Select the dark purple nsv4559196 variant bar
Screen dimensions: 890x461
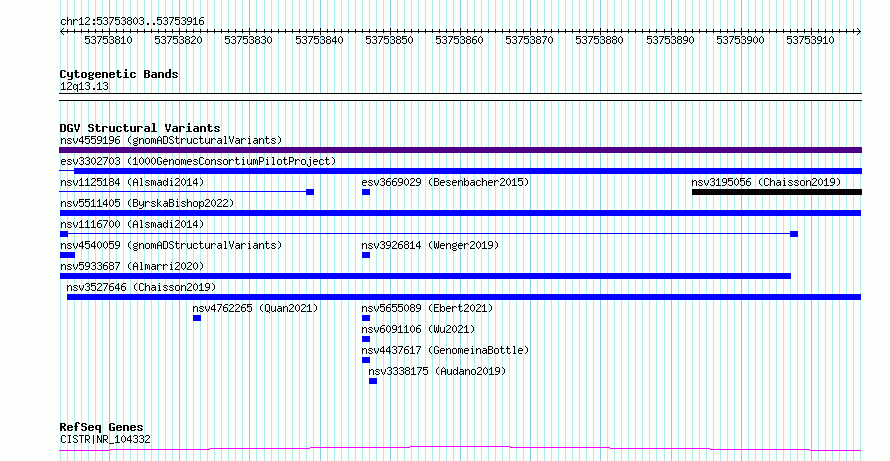460,150
